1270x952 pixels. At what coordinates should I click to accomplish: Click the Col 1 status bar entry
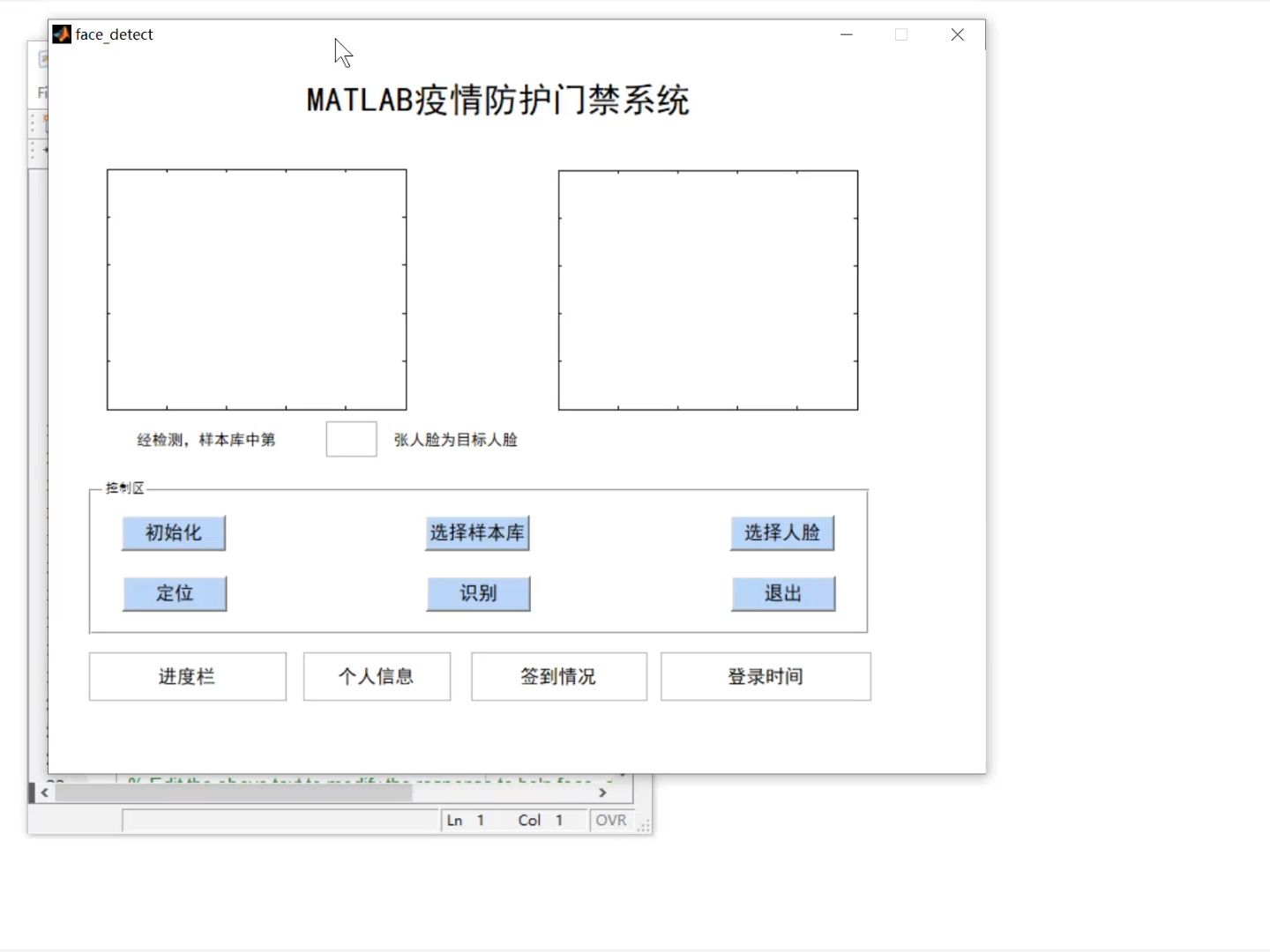(541, 821)
